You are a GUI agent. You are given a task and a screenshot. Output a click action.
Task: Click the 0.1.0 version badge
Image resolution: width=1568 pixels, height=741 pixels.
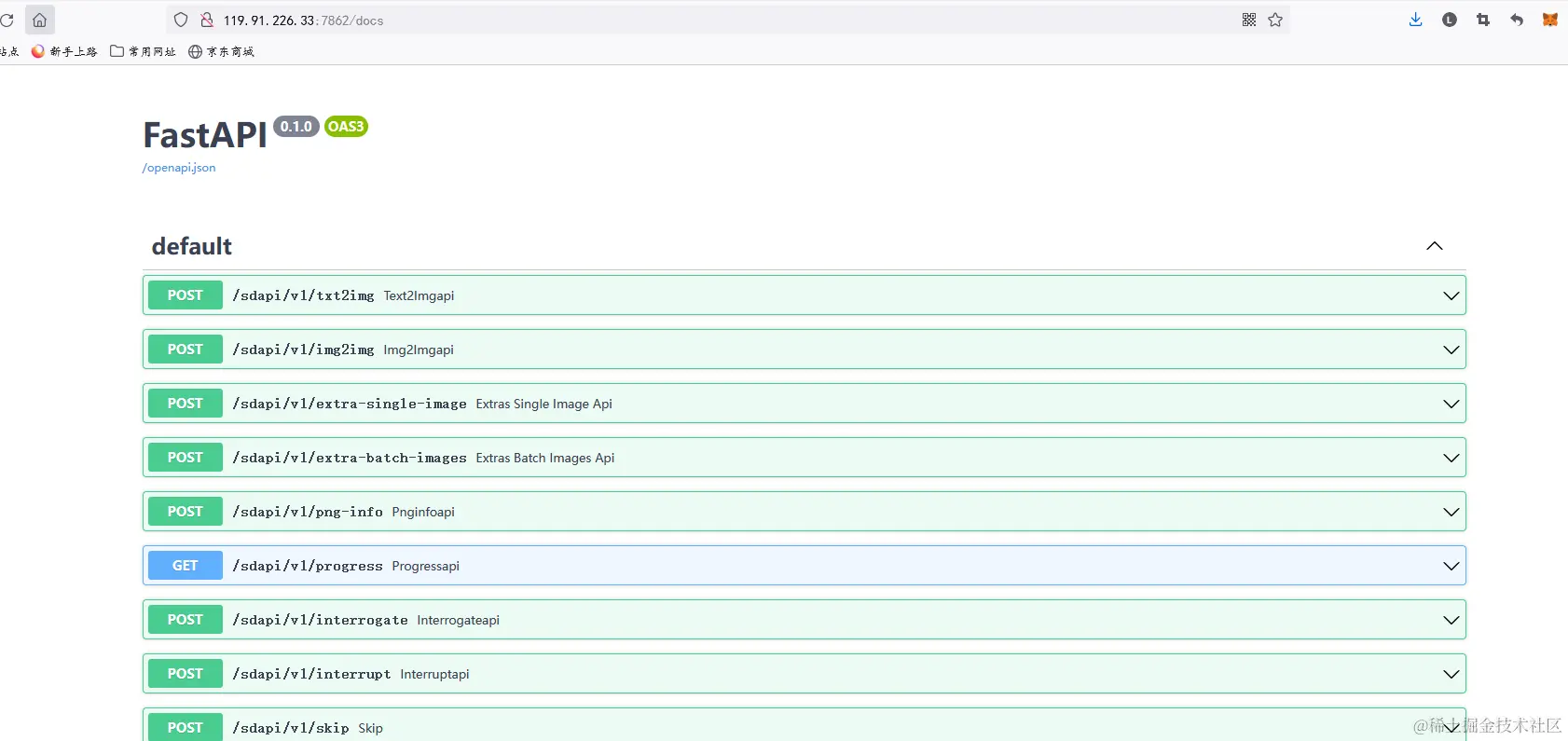click(296, 127)
